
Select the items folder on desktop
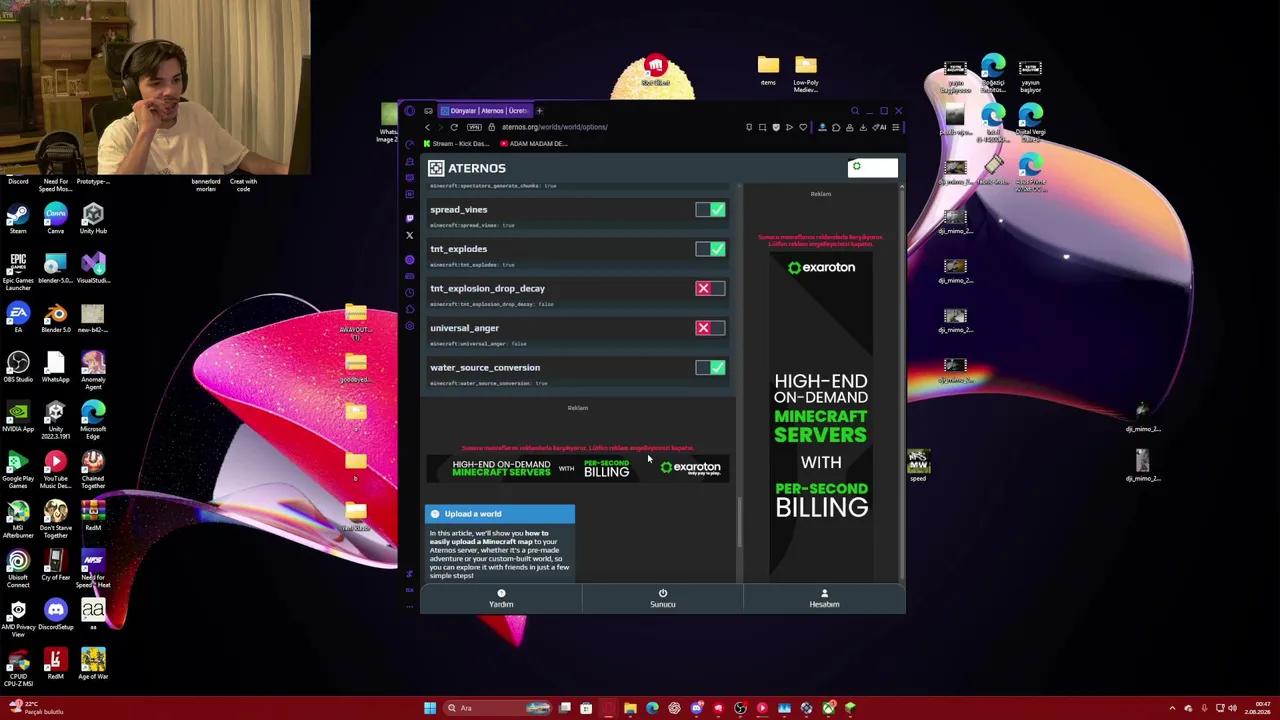(768, 71)
